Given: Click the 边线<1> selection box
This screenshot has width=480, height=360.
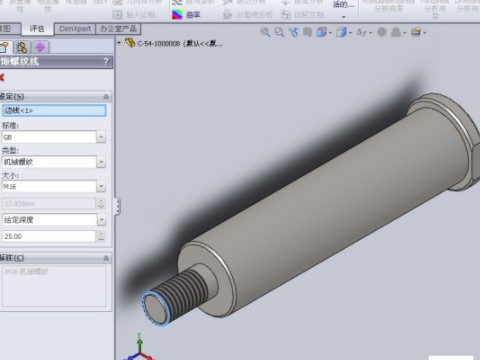Looking at the screenshot, I should coord(54,110).
